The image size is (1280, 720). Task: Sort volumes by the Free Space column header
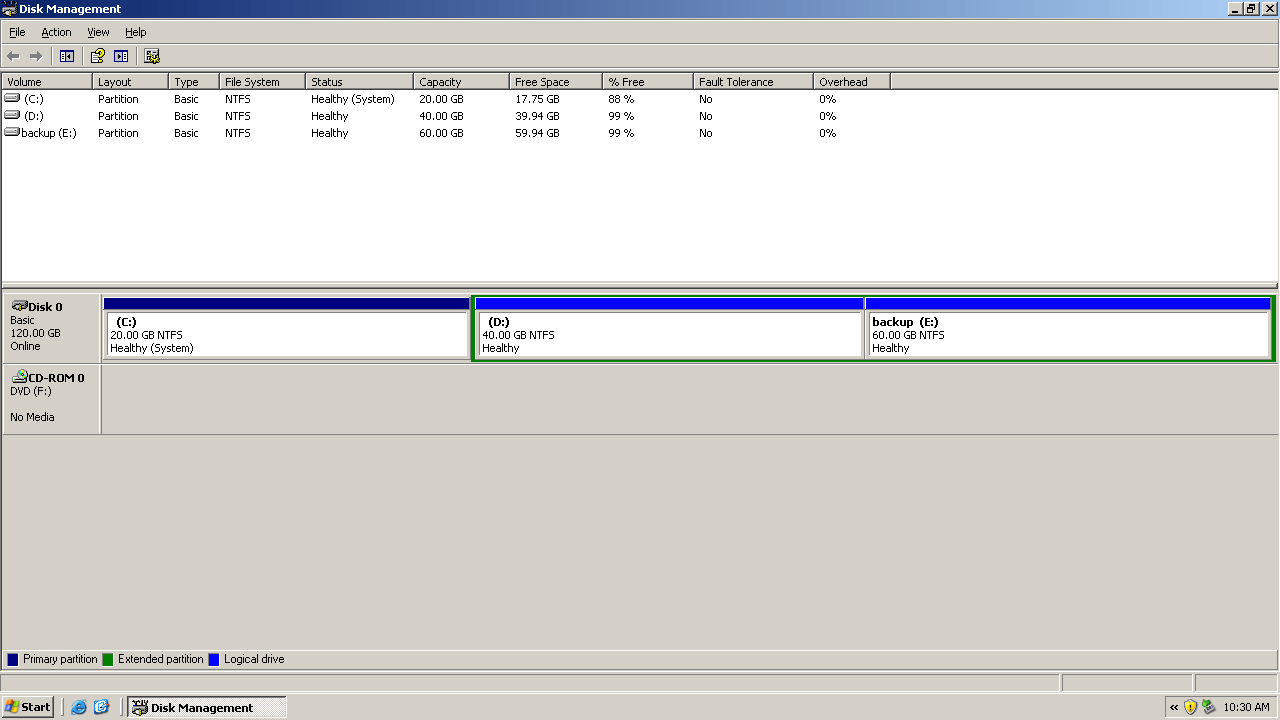(555, 82)
